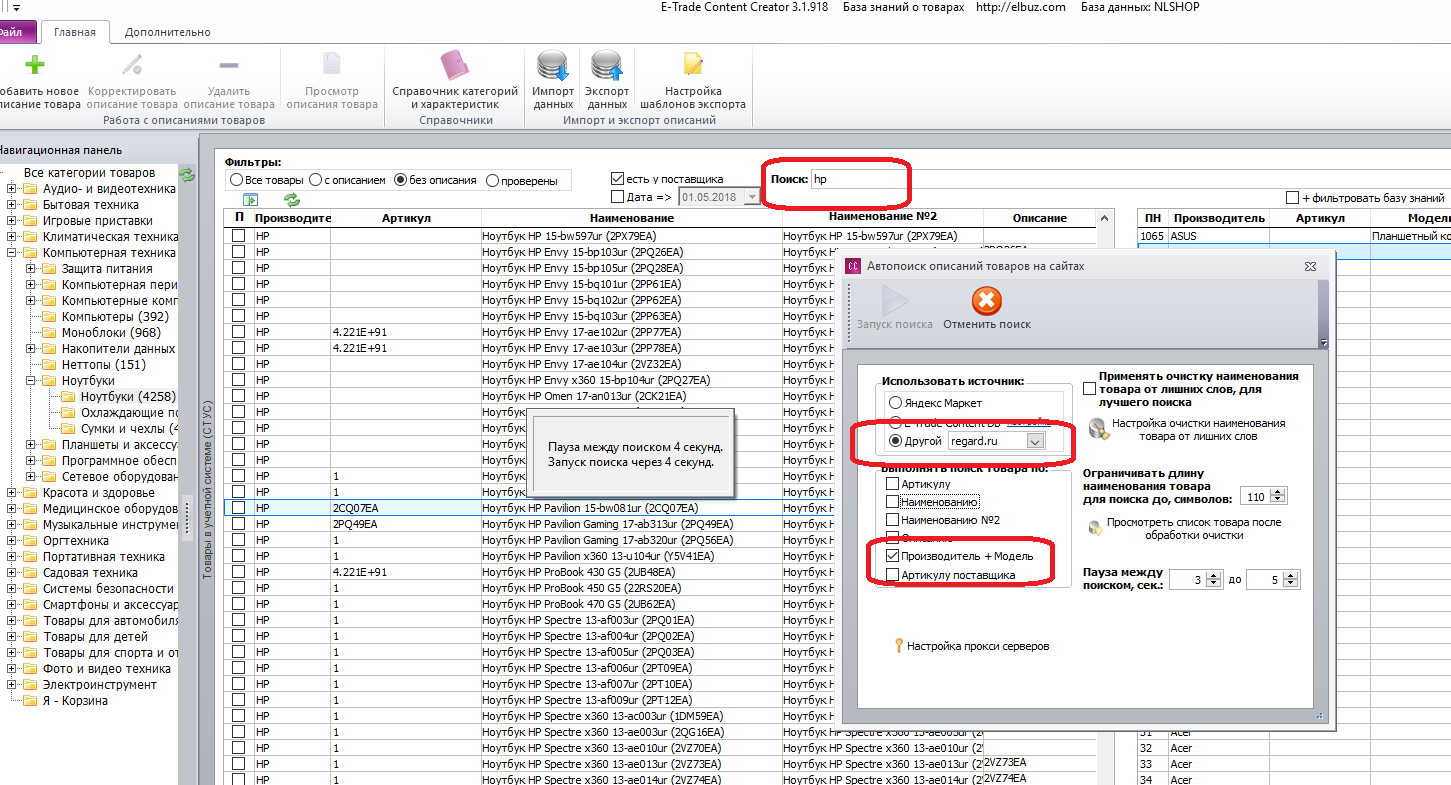Open the categories and characteristics reference book
The height and width of the screenshot is (785, 1451).
[x=455, y=66]
